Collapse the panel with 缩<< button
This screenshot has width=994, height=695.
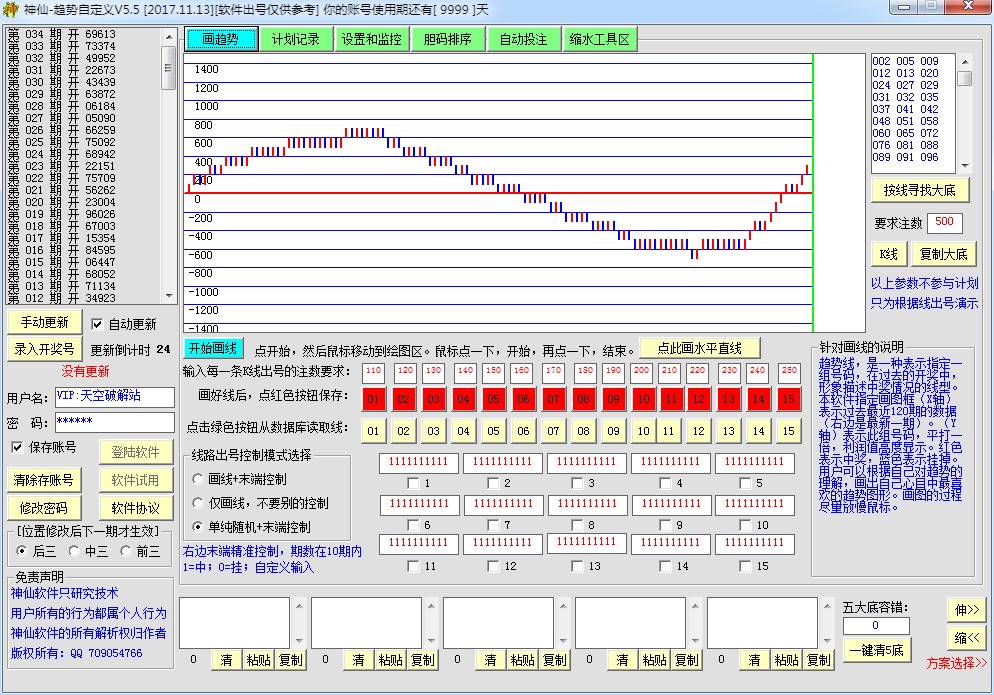(x=966, y=637)
